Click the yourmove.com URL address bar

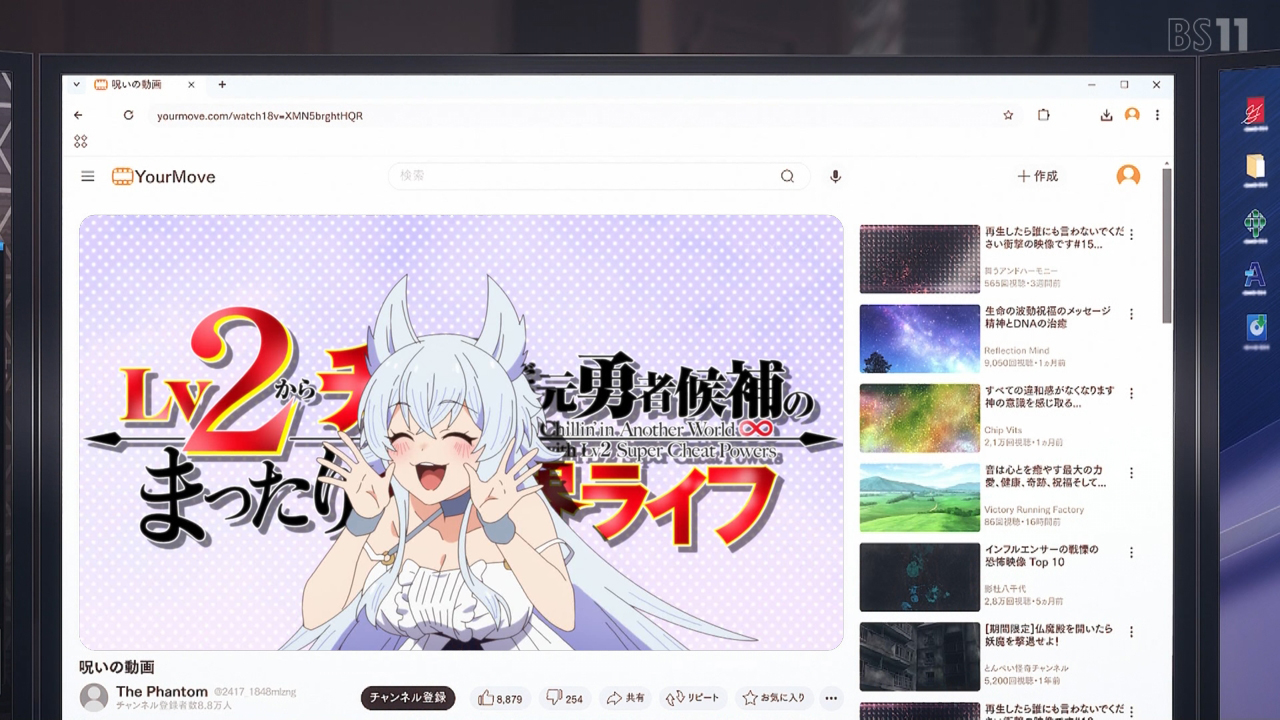coord(570,115)
